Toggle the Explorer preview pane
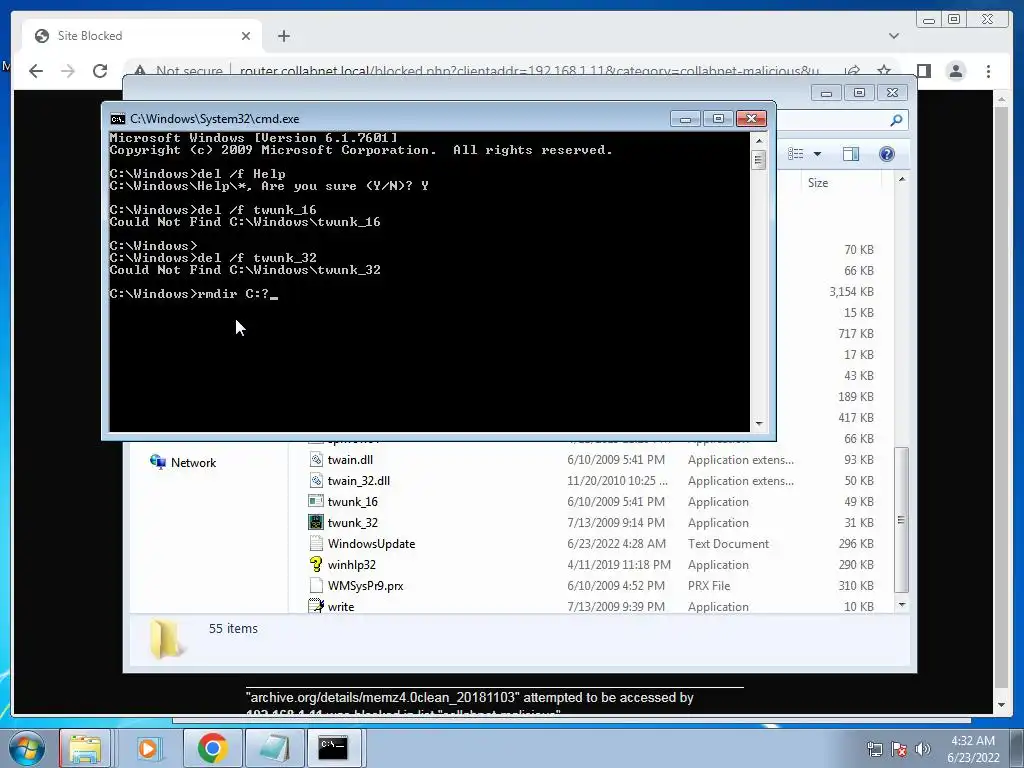The image size is (1024, 768). (851, 154)
